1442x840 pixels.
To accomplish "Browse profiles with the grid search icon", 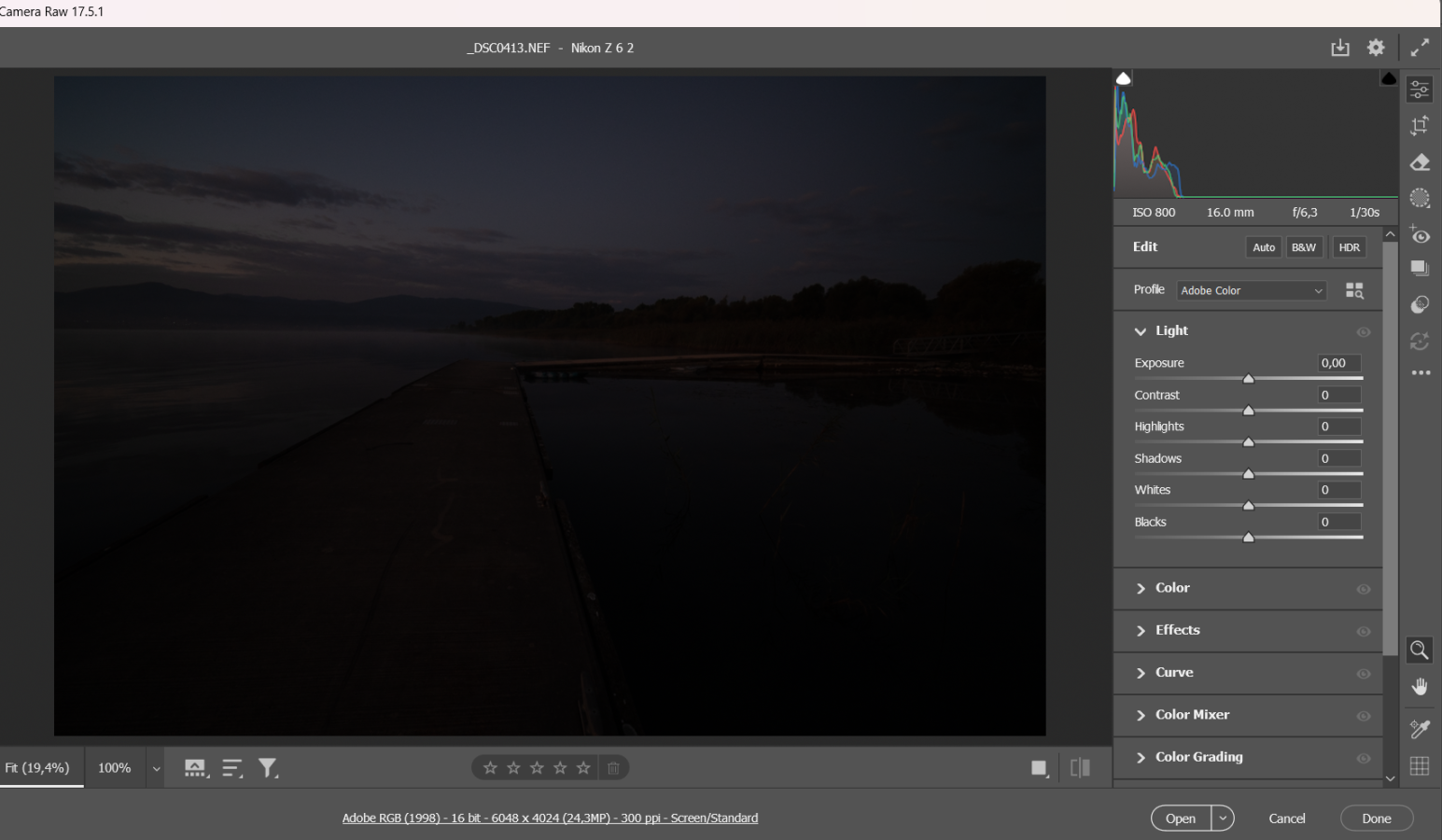I will click(x=1354, y=290).
